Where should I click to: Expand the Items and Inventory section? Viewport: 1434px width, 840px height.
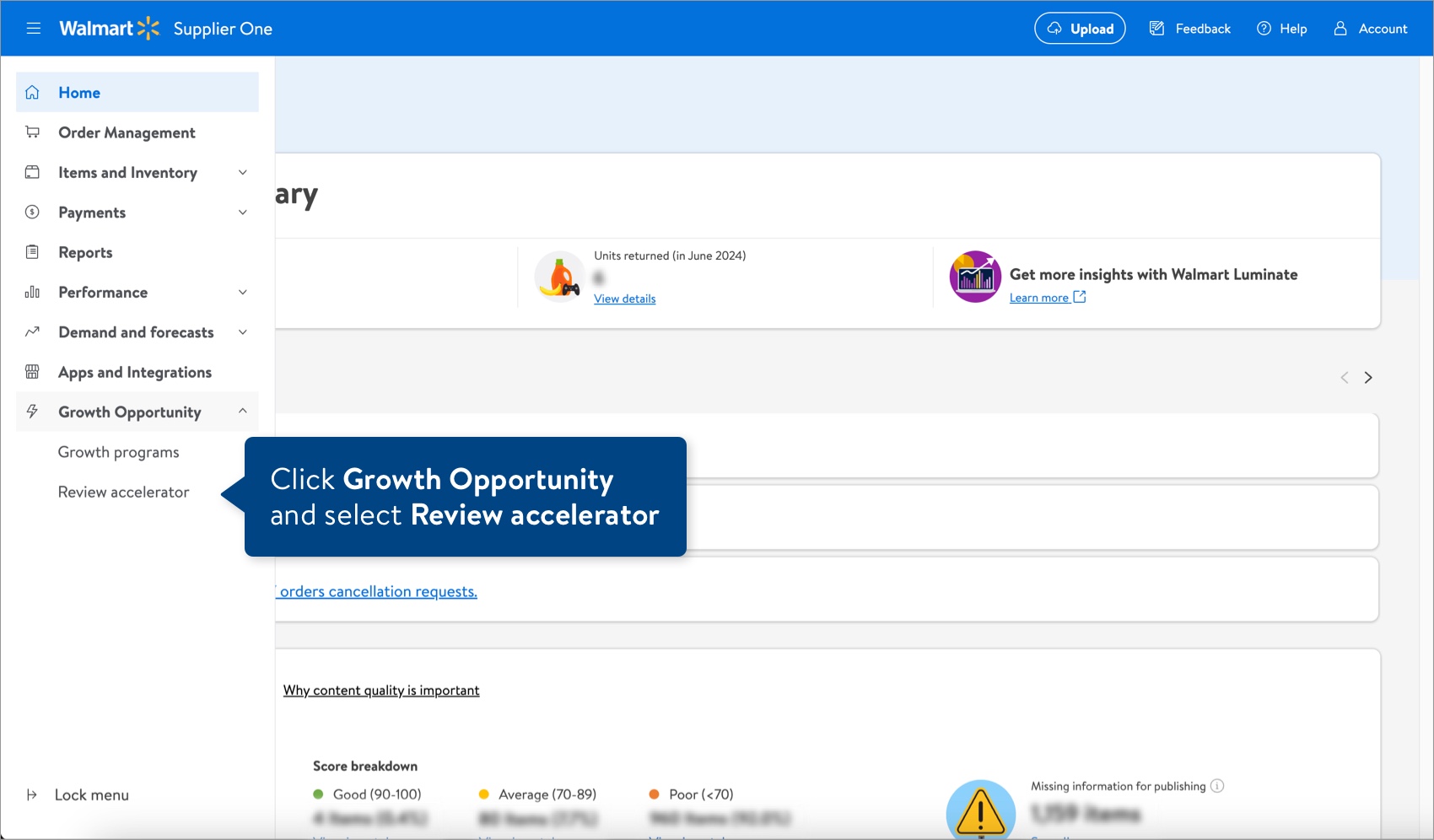tap(243, 172)
